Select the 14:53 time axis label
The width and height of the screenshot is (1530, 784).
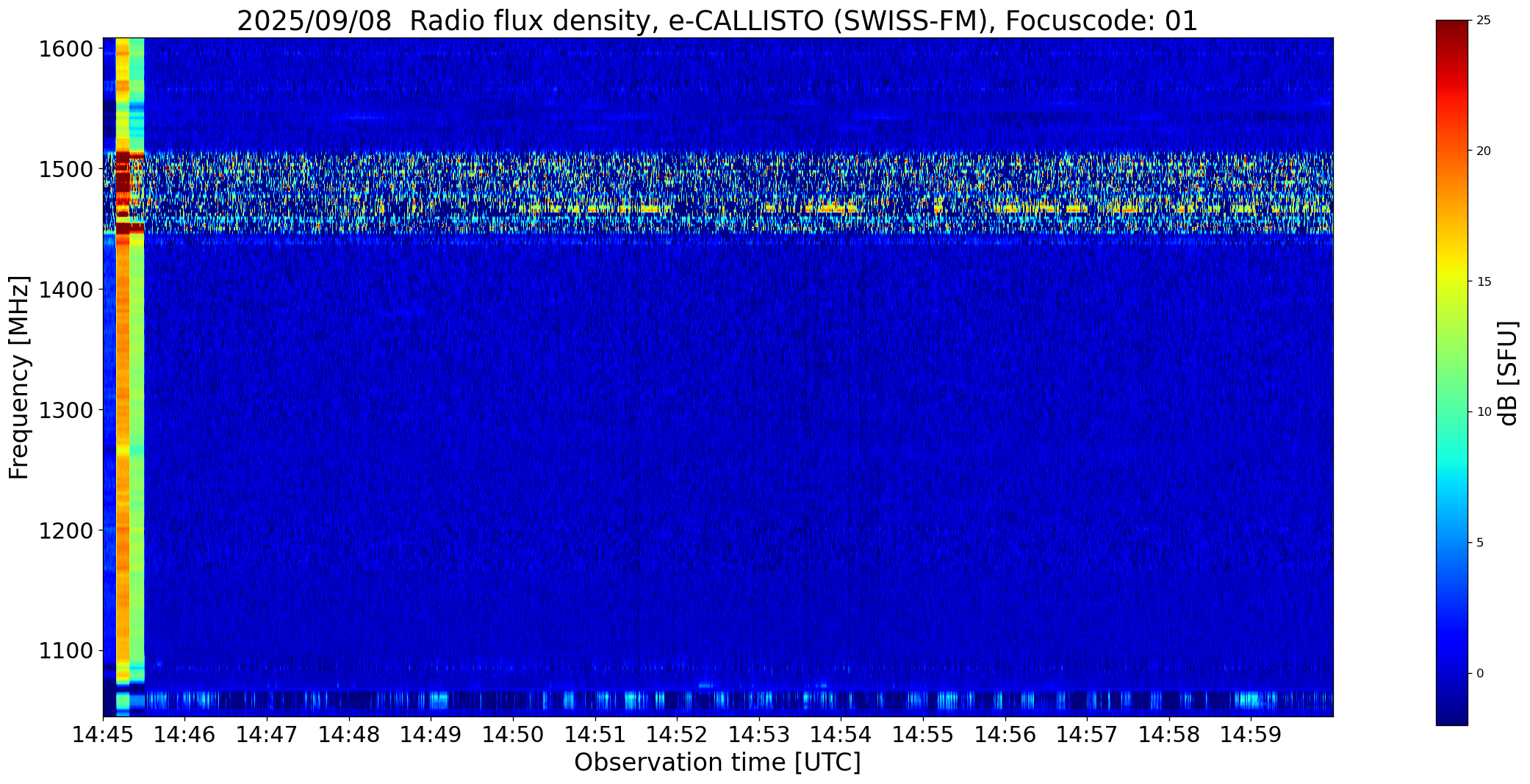pos(759,734)
